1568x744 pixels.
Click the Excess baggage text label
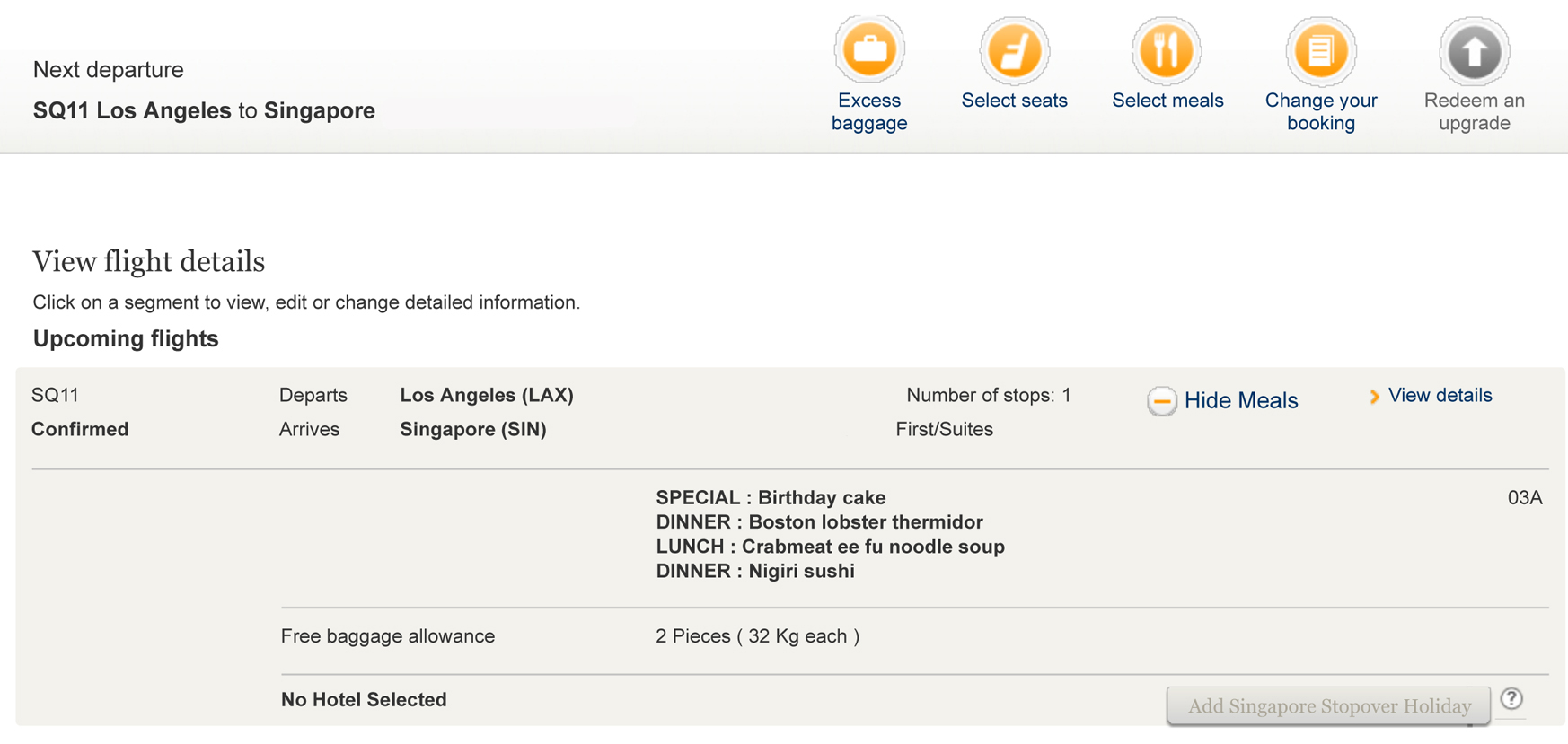point(868,111)
